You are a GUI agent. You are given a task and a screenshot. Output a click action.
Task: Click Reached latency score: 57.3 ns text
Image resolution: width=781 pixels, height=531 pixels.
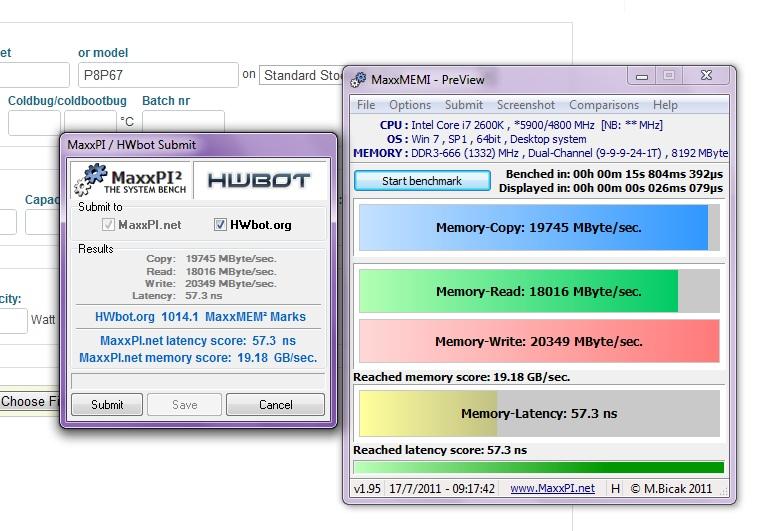coord(440,450)
